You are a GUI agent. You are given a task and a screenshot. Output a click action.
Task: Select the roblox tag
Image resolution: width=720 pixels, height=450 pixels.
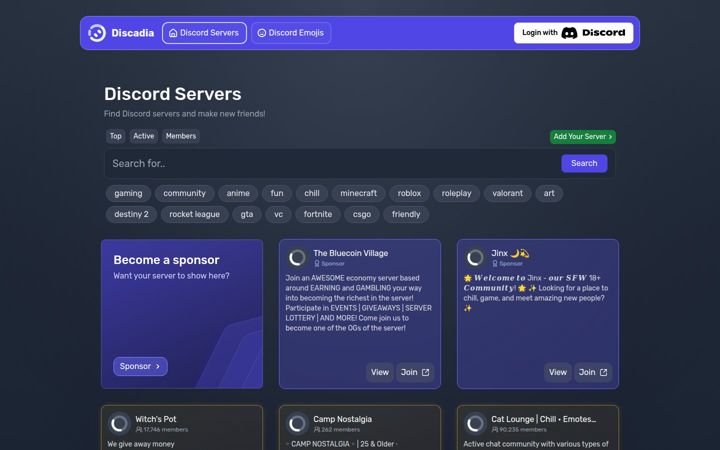[x=410, y=193]
